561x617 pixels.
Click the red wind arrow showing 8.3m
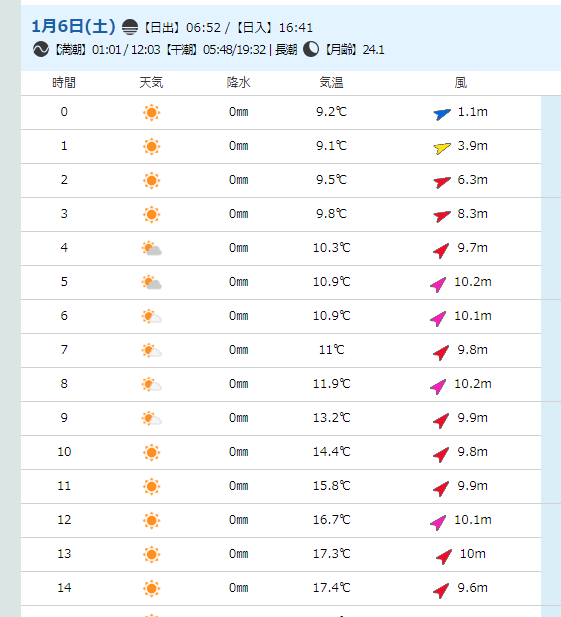442,216
